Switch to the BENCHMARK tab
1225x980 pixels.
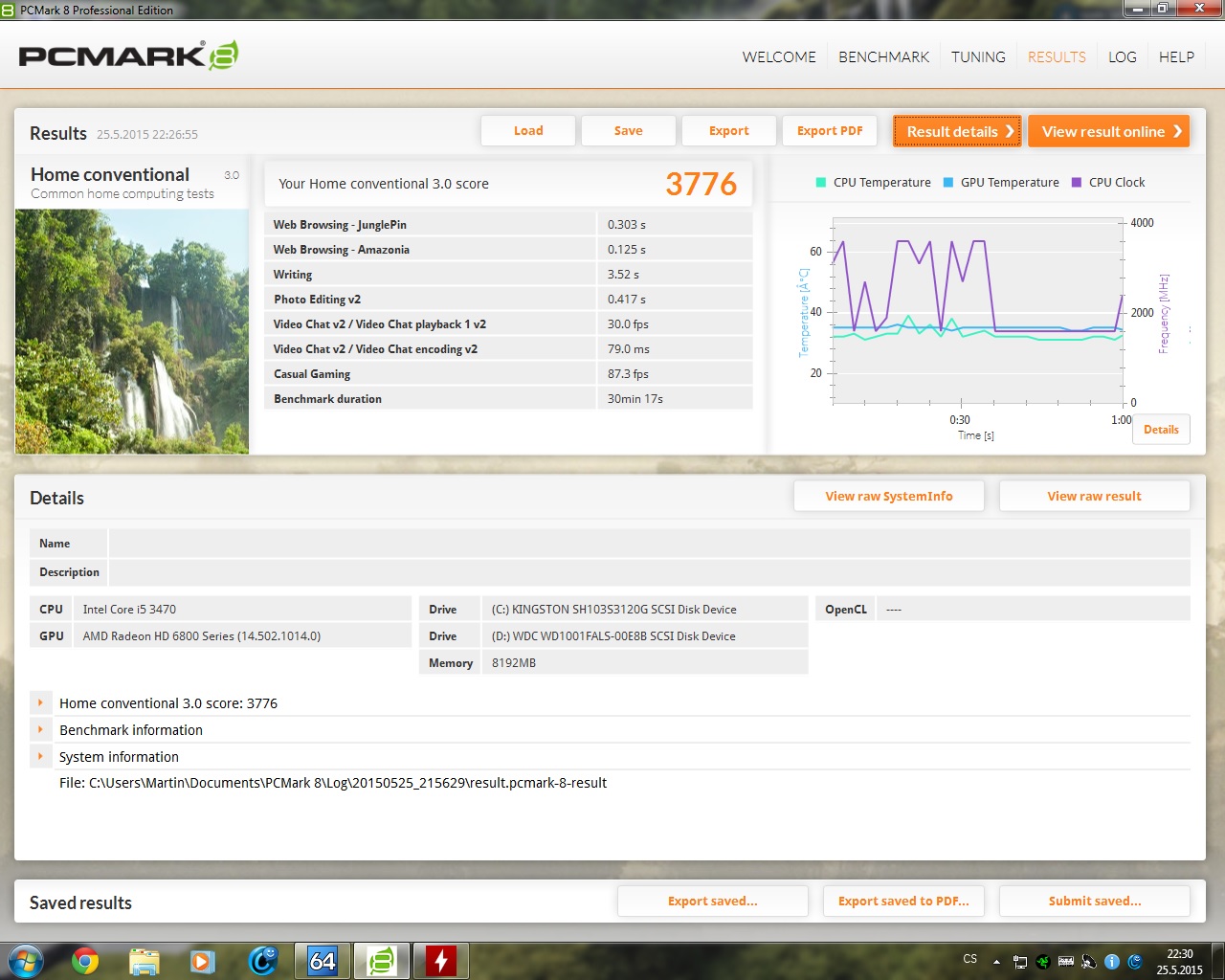point(884,56)
